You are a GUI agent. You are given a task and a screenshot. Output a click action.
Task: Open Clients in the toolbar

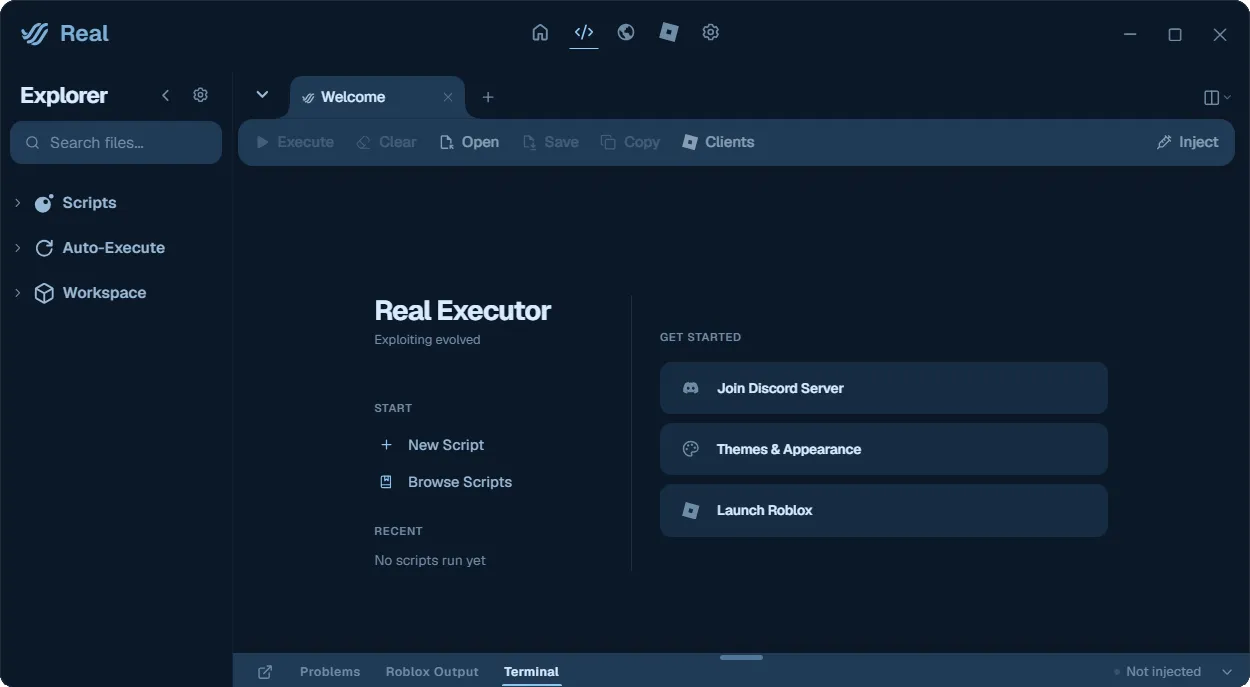(x=718, y=142)
